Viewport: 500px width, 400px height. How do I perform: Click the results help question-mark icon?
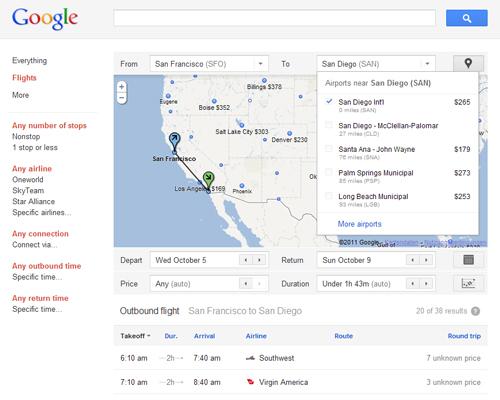(x=475, y=311)
